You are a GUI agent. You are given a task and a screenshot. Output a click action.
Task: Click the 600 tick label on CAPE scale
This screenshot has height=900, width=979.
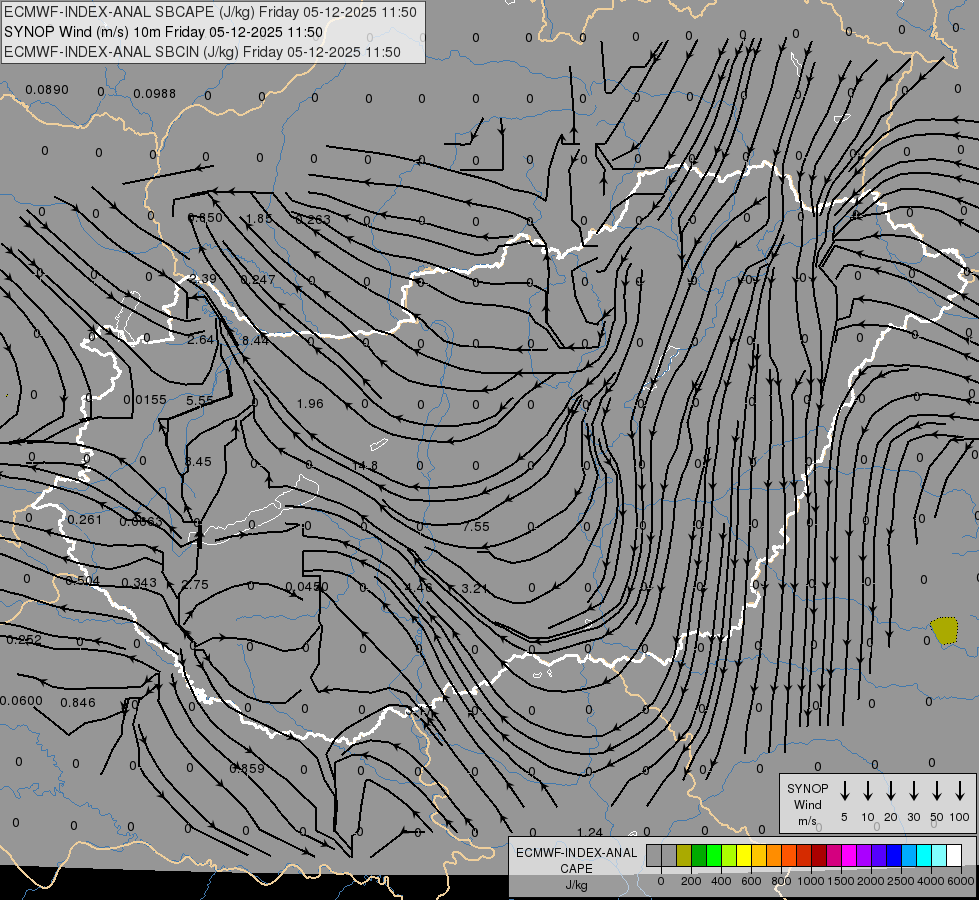click(x=751, y=881)
